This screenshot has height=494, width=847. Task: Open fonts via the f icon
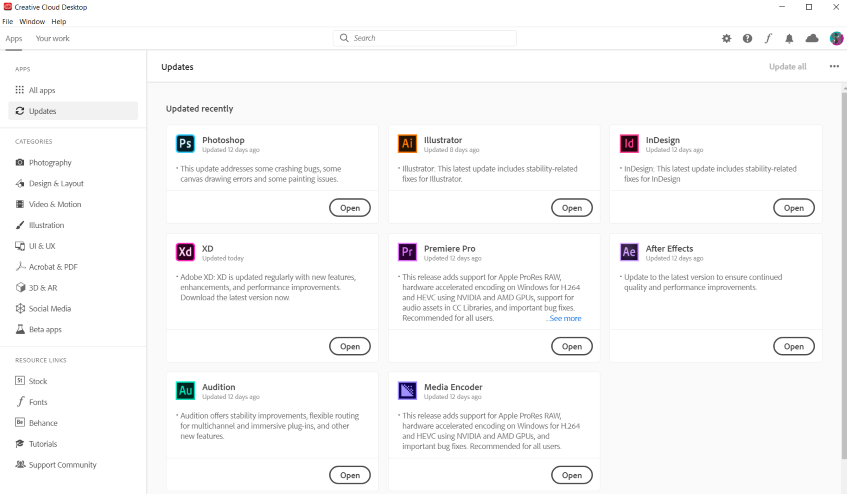768,38
